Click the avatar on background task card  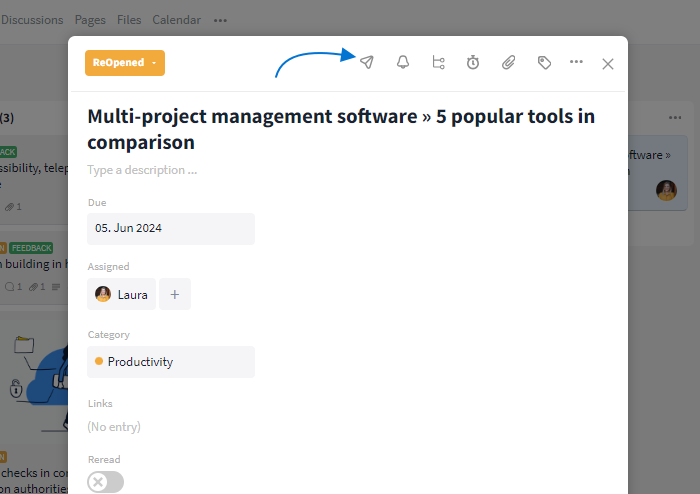(x=666, y=191)
